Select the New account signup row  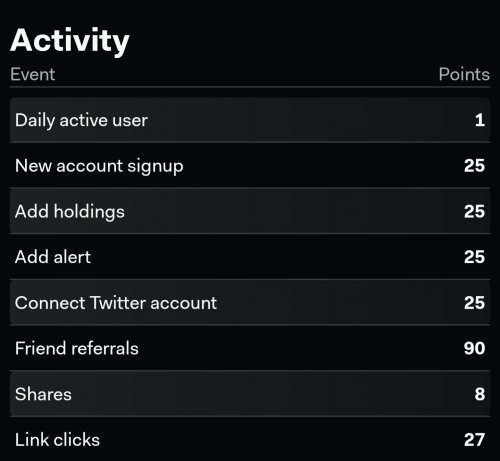point(250,166)
